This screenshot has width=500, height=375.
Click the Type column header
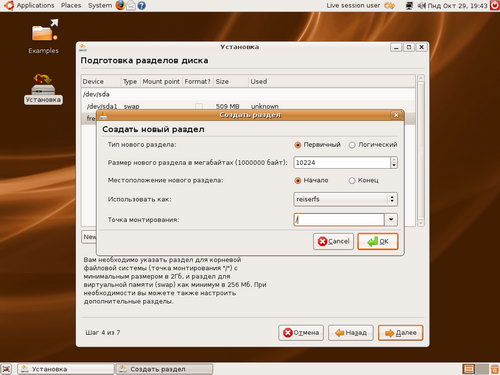(x=130, y=82)
